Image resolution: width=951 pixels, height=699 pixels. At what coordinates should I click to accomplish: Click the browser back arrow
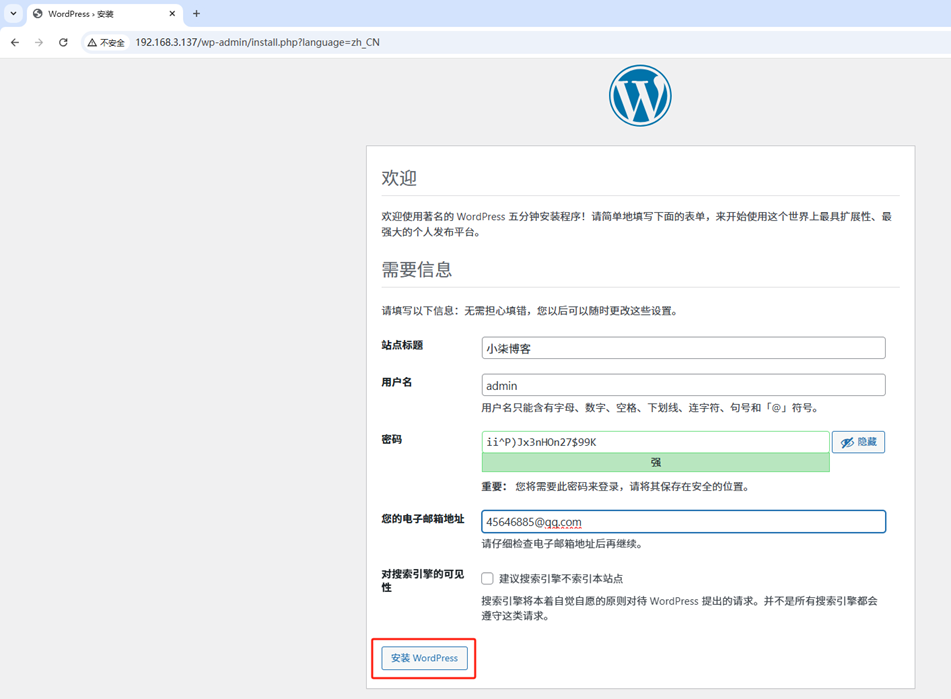point(15,42)
